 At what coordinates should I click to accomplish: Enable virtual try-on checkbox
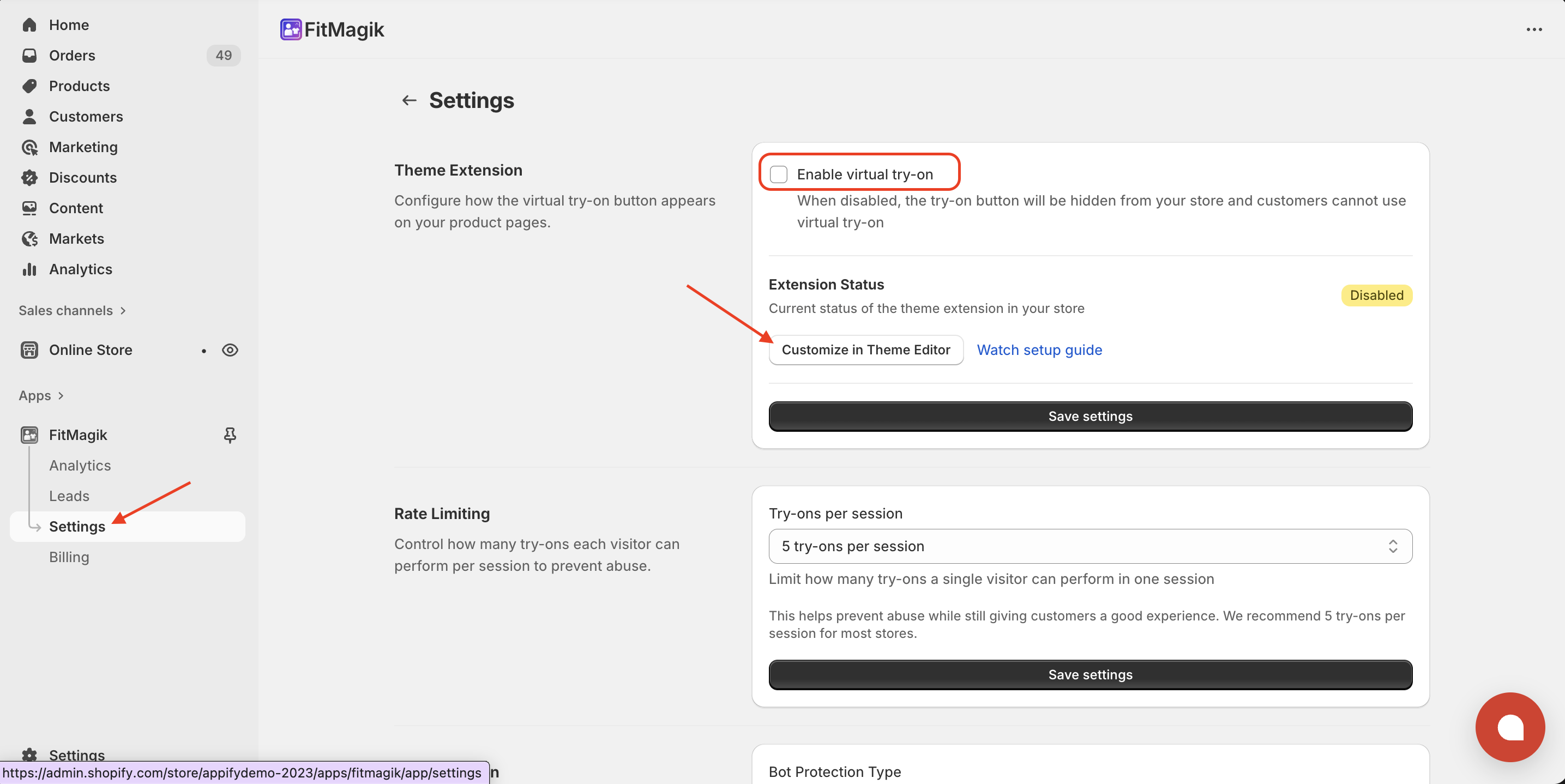point(778,174)
